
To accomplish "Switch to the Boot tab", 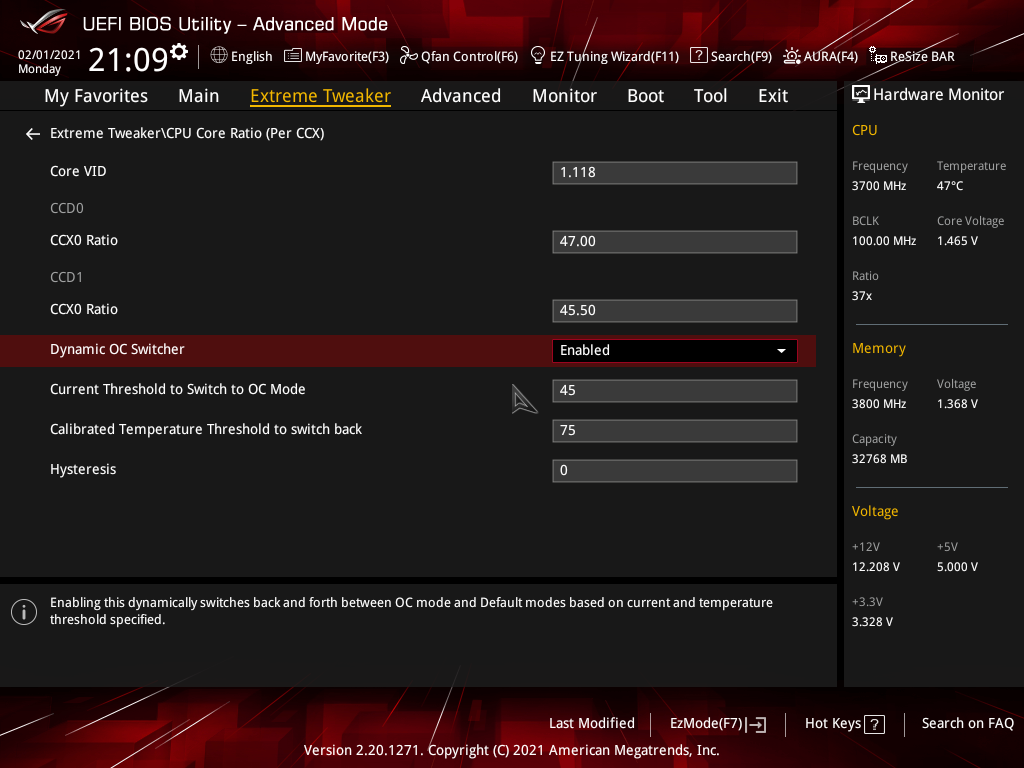I will pyautogui.click(x=645, y=96).
